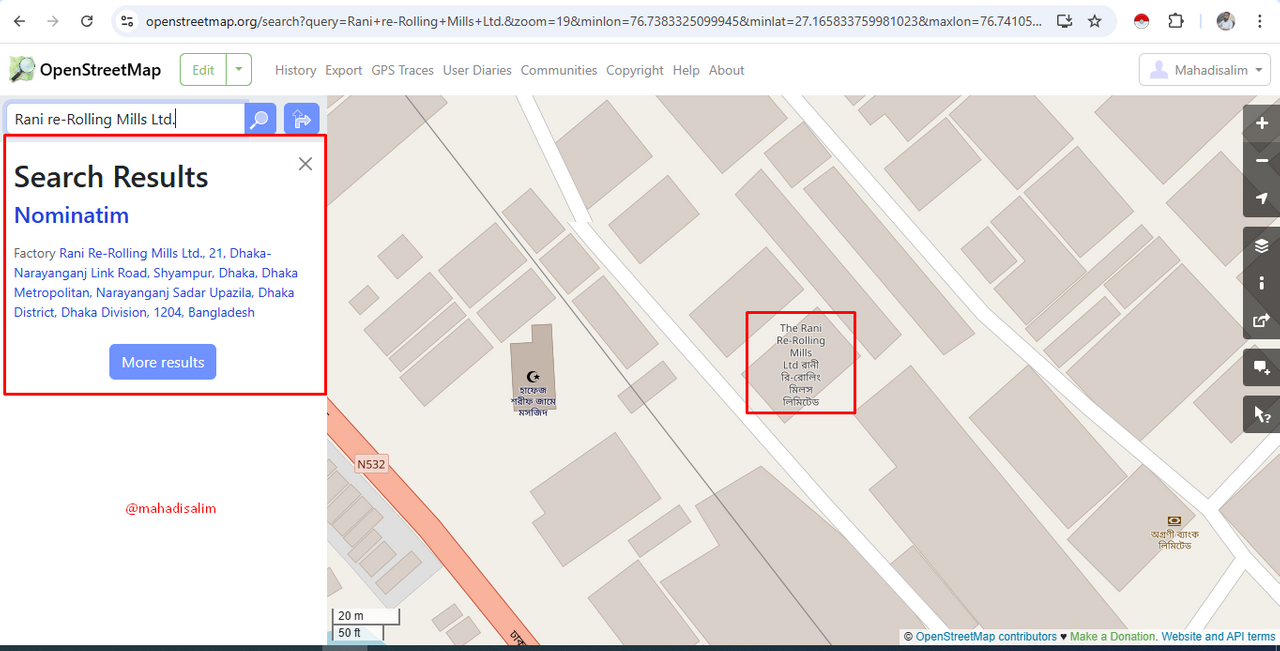Screen dimensions: 1280x651
Task: Open OpenStreetMap contributors link
Action: click(986, 637)
